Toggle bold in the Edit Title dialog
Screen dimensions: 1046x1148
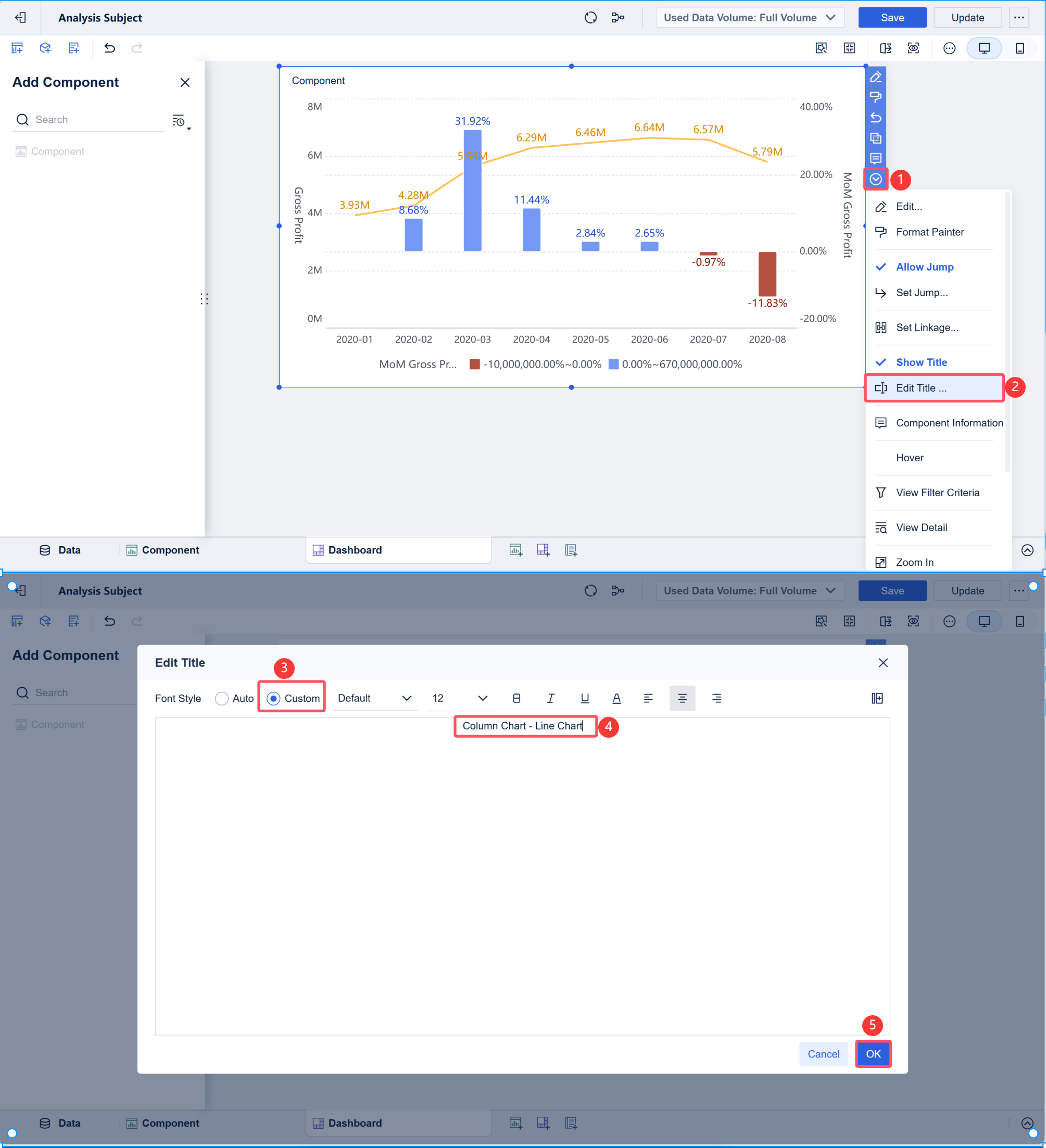click(x=516, y=699)
